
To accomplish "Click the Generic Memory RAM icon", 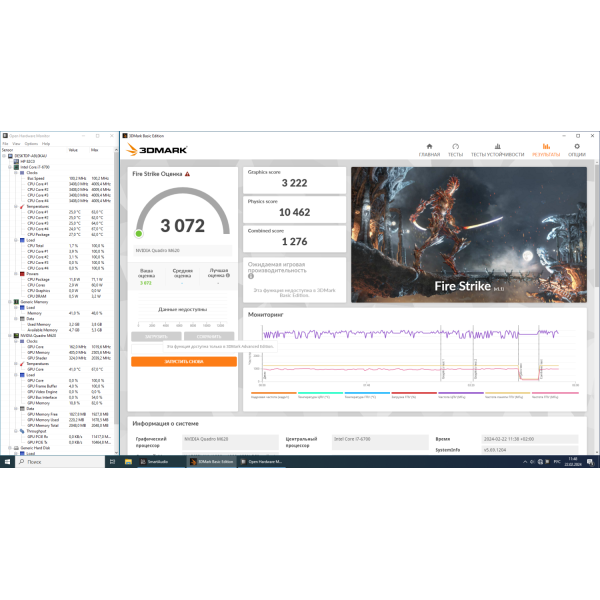I will (16, 302).
